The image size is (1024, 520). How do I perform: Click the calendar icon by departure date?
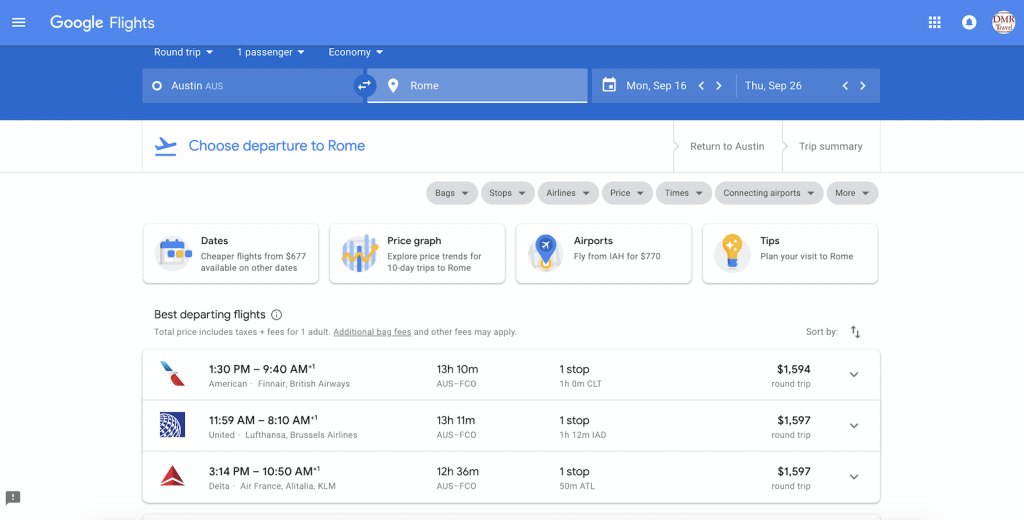609,86
